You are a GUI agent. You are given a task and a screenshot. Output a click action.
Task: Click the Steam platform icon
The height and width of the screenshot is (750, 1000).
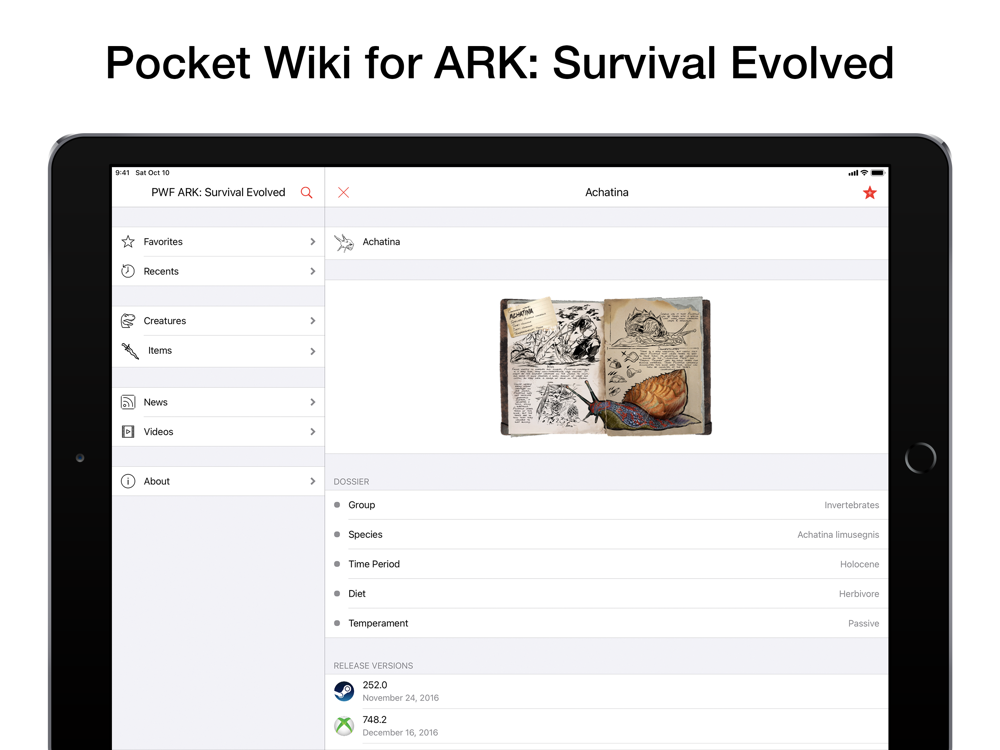(344, 691)
